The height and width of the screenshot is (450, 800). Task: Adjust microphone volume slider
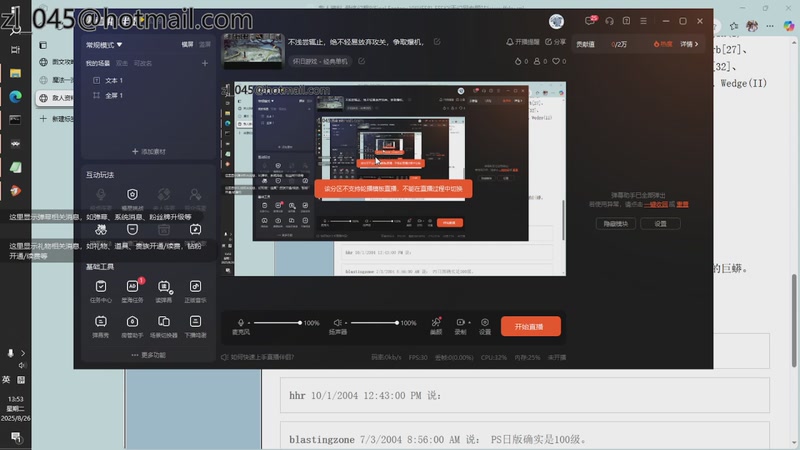pyautogui.click(x=277, y=322)
